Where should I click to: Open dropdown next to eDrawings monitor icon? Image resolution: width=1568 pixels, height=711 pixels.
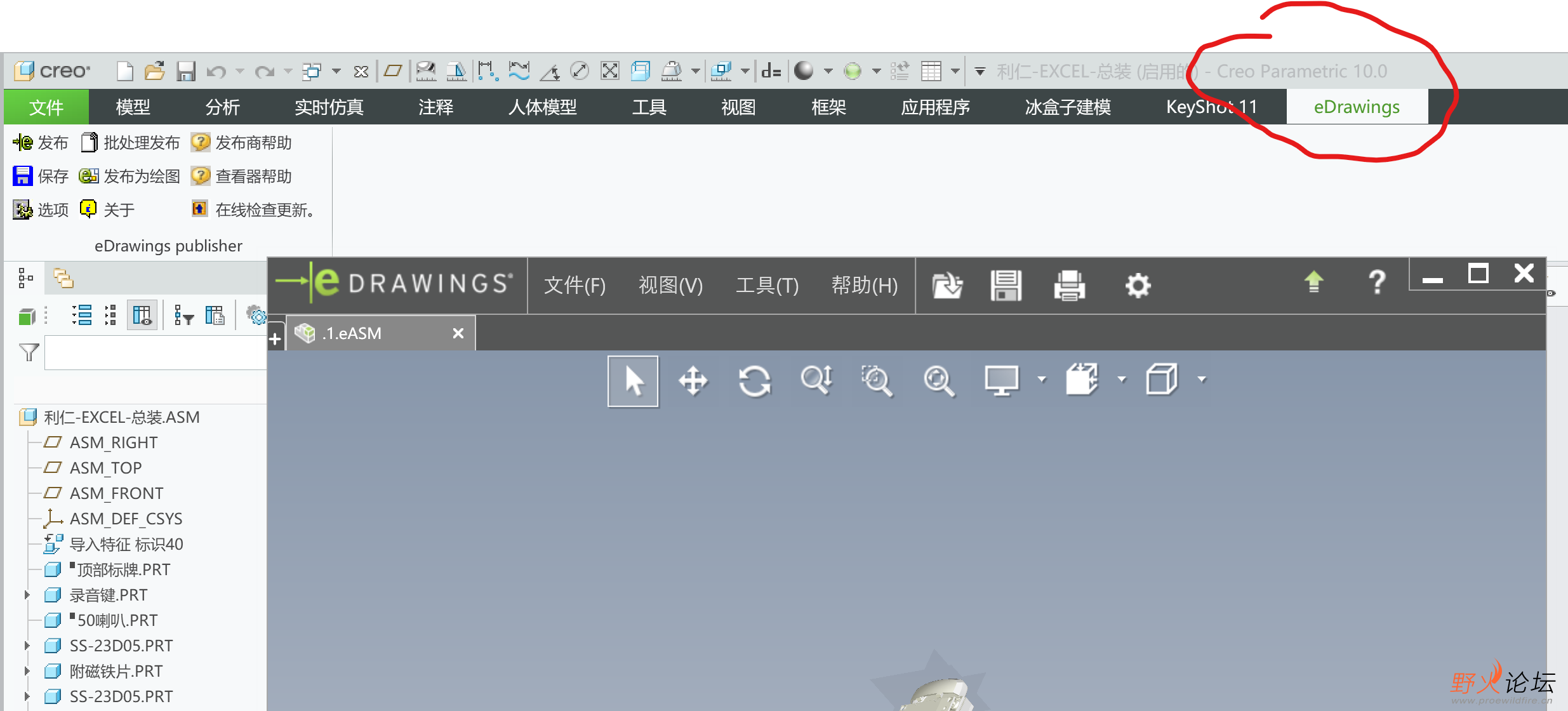pos(1041,380)
